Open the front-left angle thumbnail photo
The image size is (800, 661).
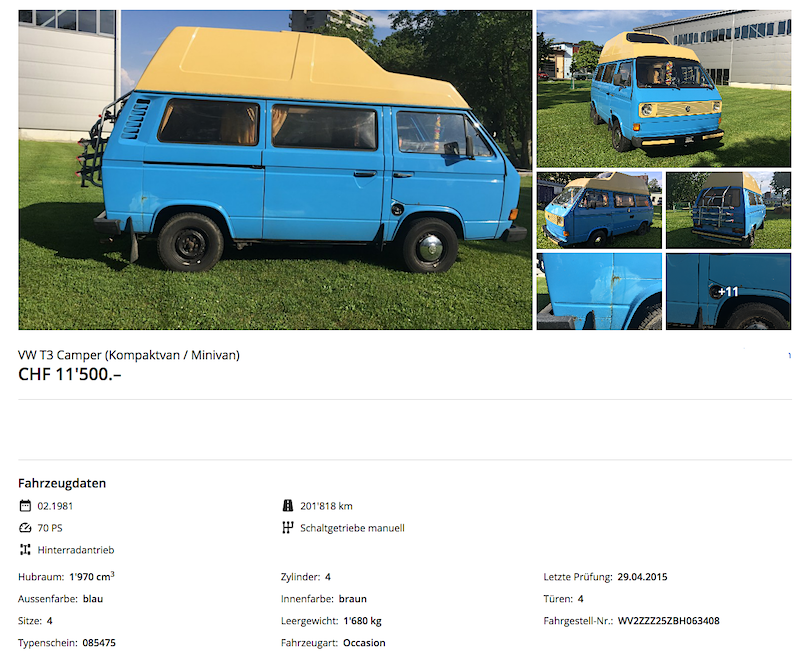coord(599,210)
